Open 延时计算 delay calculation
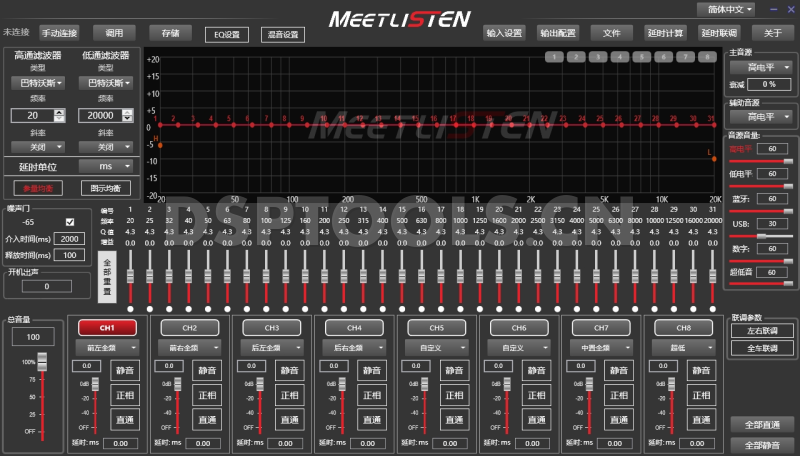800x456 pixels. pos(665,33)
